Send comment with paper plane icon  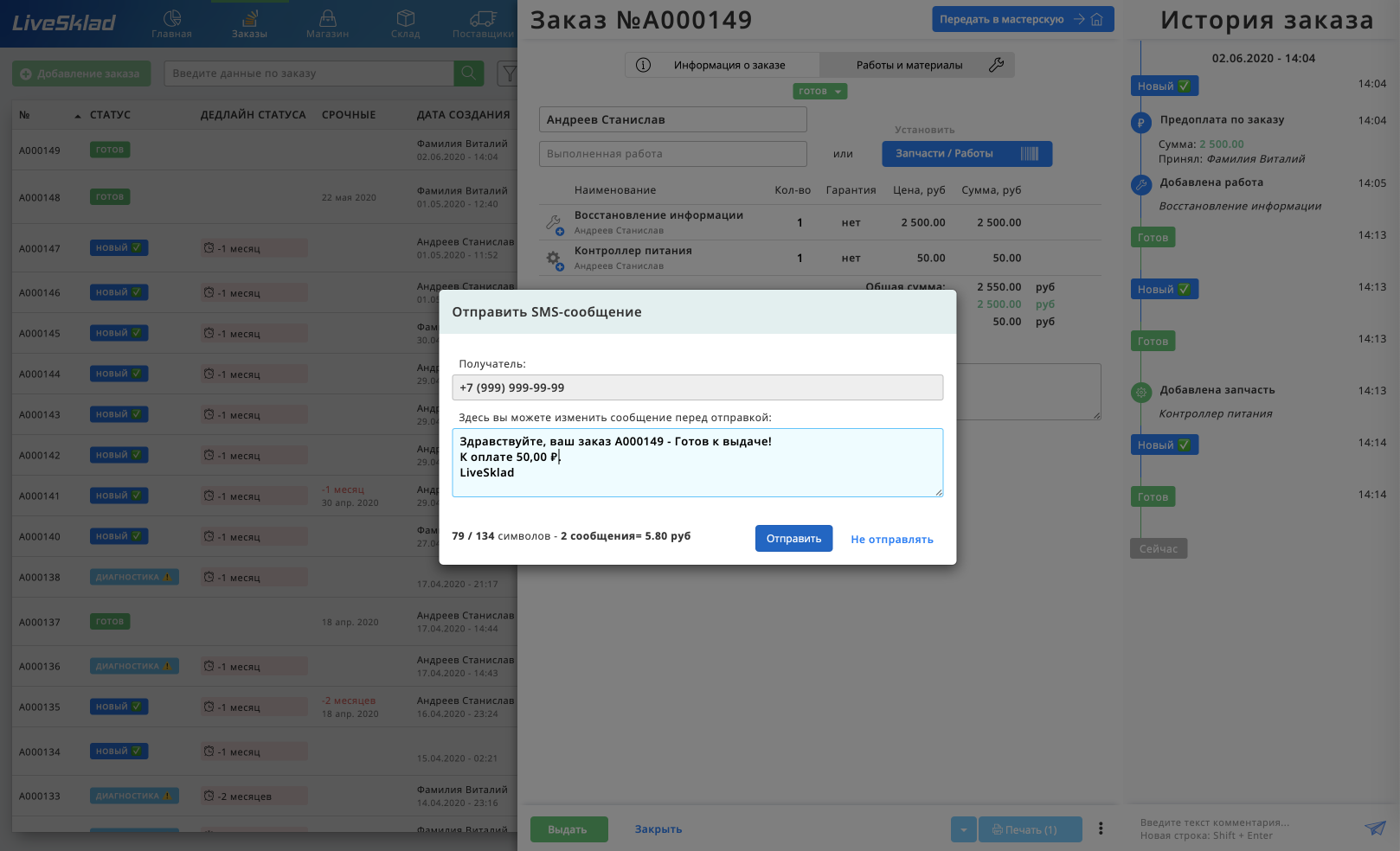[x=1375, y=828]
